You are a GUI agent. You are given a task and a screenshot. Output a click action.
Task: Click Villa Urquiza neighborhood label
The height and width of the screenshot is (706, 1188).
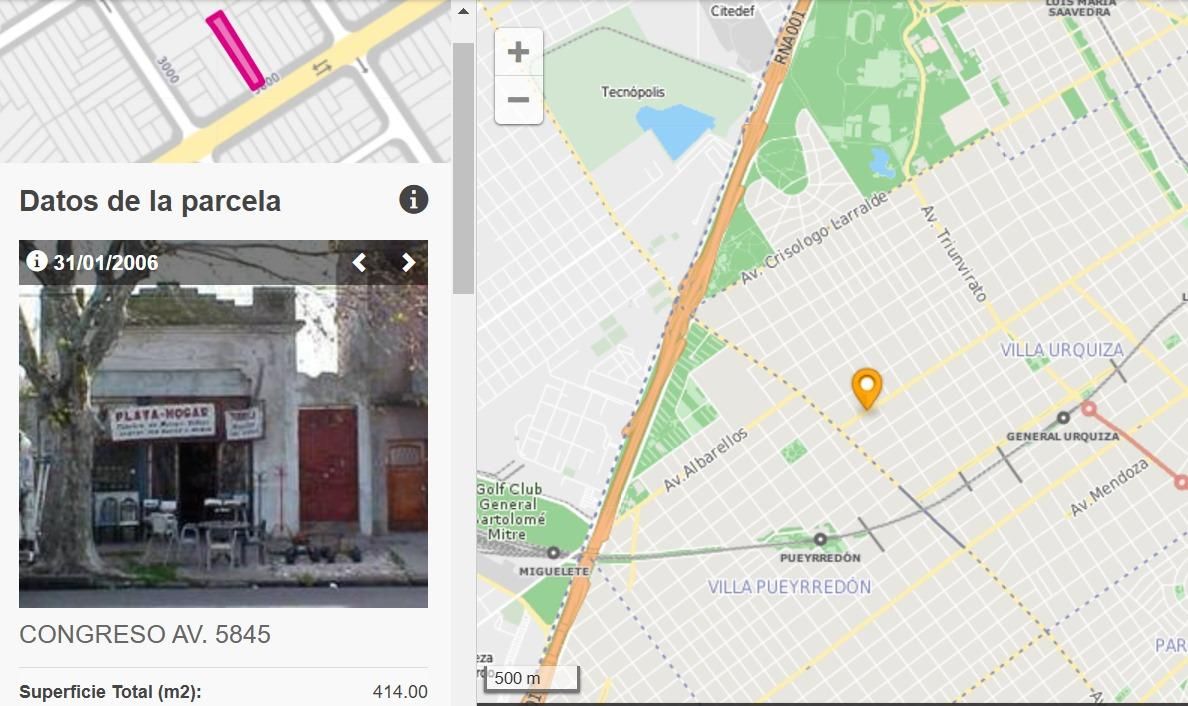tap(1061, 350)
